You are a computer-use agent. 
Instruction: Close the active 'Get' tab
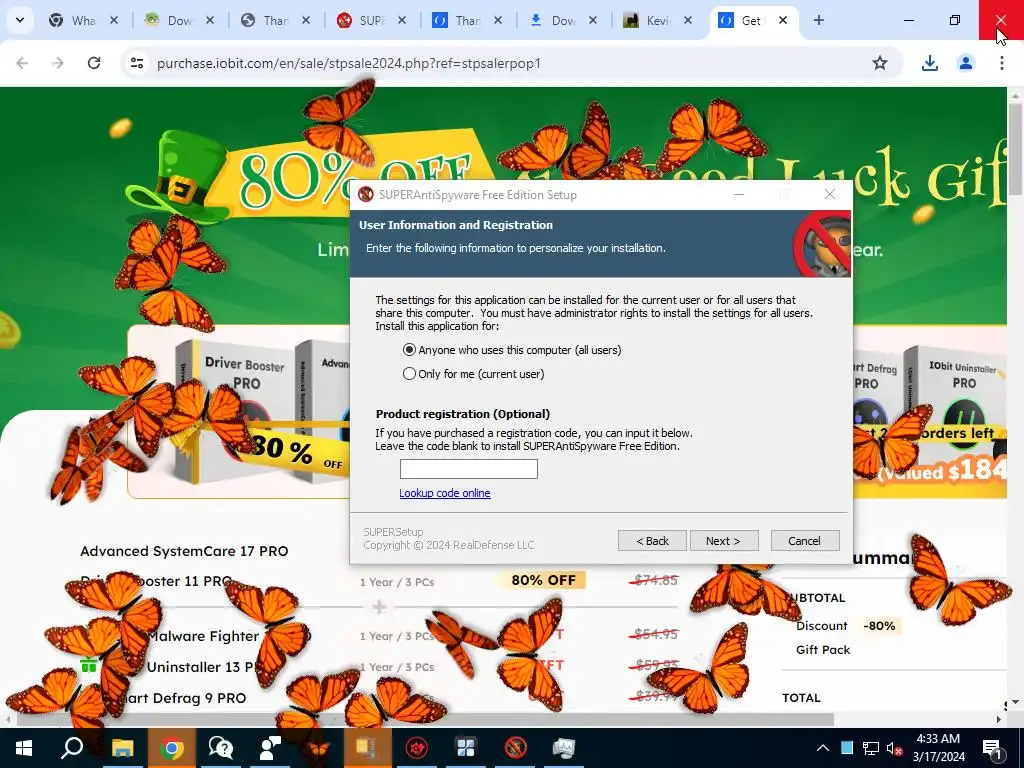[782, 20]
